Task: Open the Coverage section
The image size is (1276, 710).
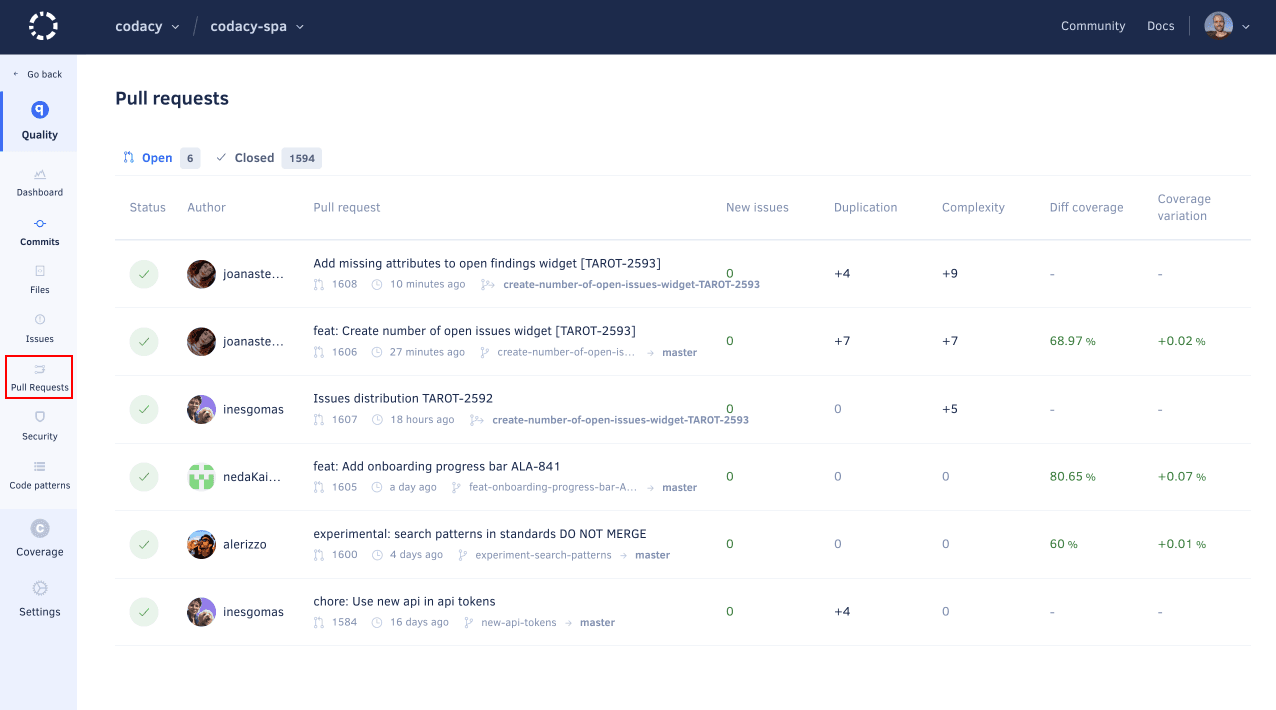Action: coord(39,537)
